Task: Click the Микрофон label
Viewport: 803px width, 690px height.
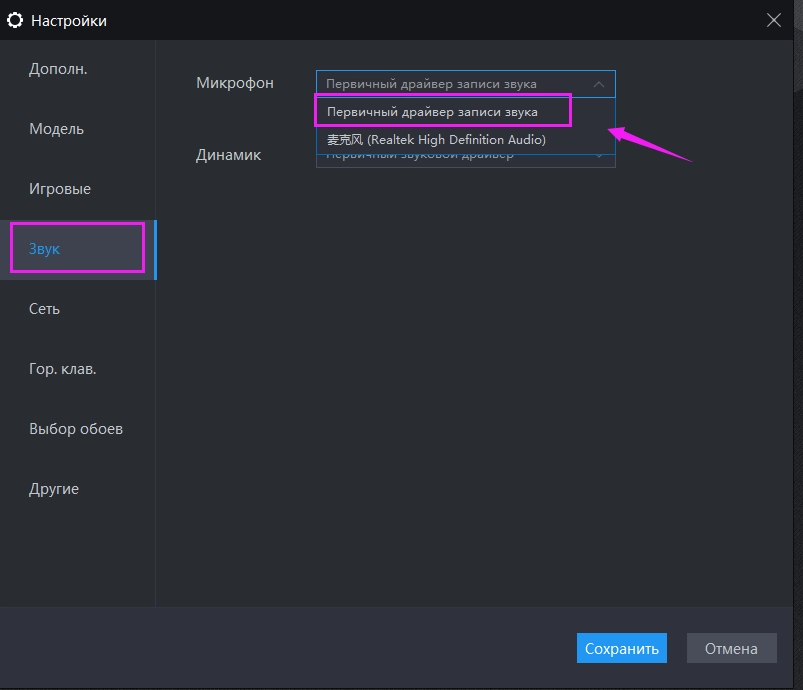Action: coord(235,83)
